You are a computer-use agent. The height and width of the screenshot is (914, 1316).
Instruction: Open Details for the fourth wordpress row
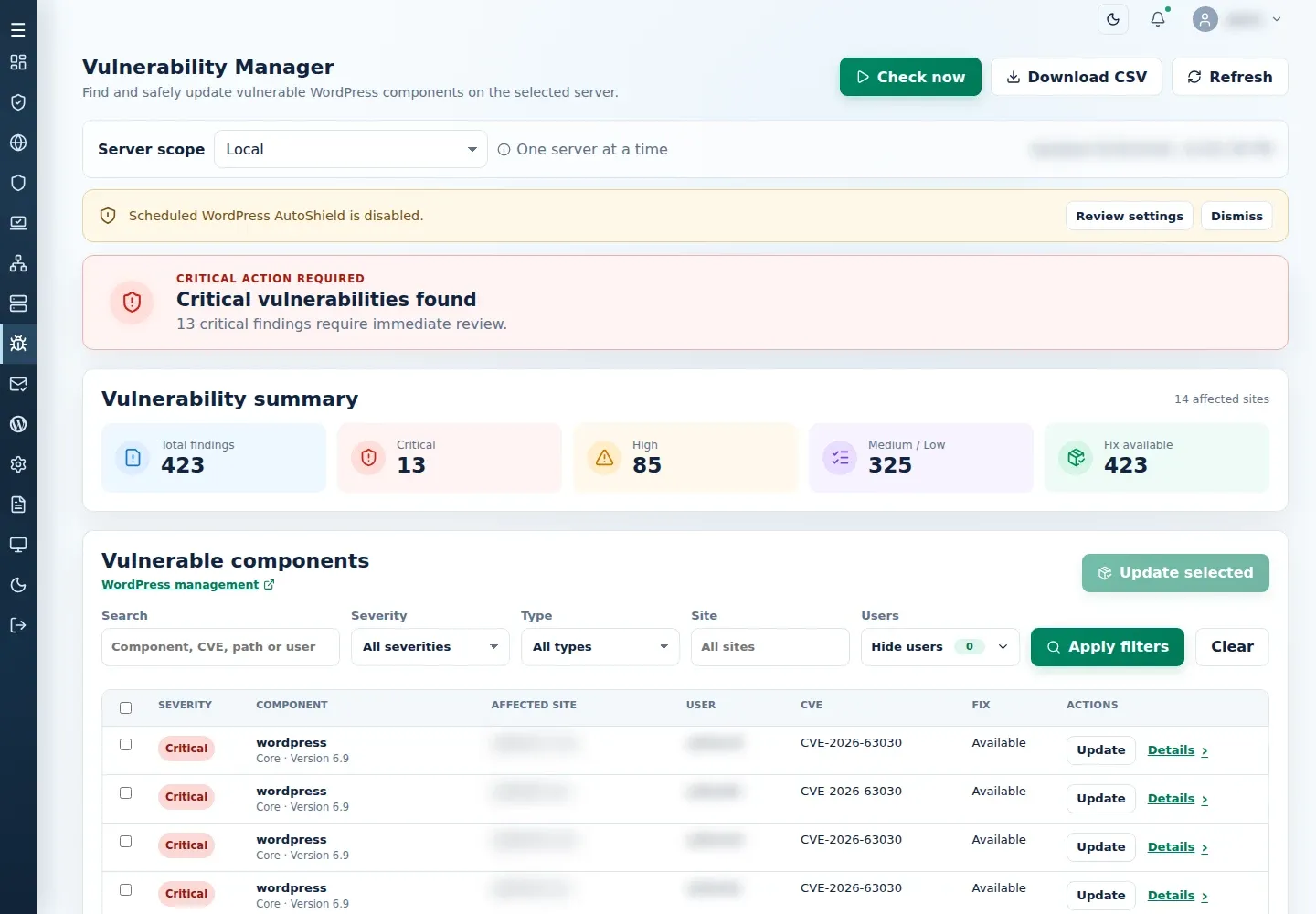[x=1178, y=896]
